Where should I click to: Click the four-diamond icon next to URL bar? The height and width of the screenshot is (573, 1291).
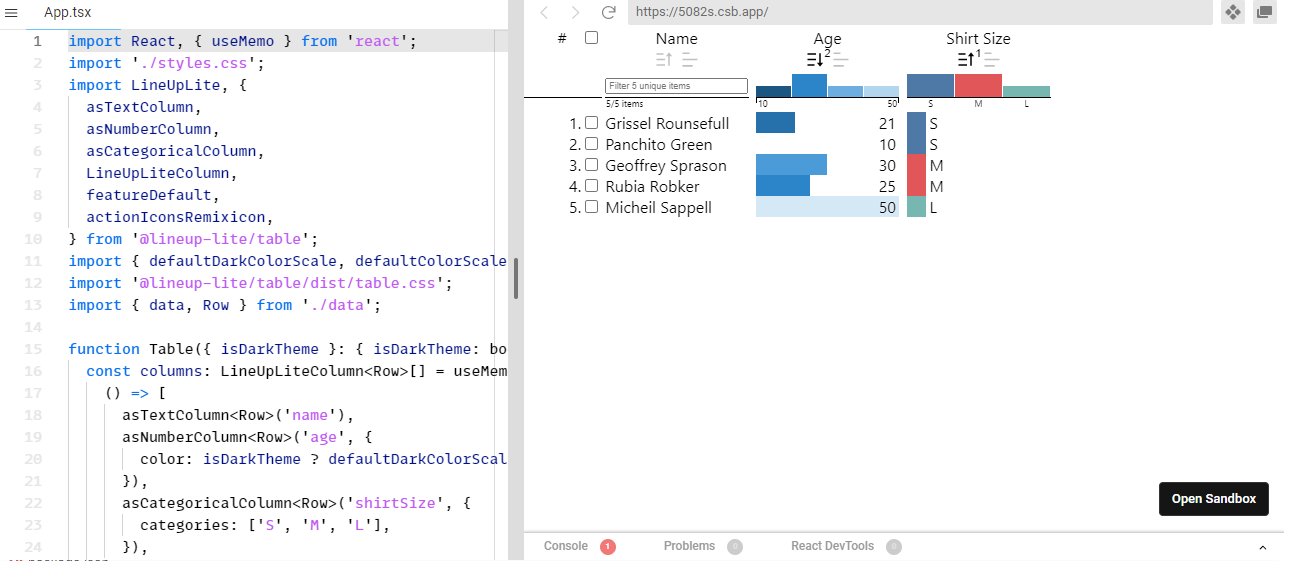click(1233, 13)
